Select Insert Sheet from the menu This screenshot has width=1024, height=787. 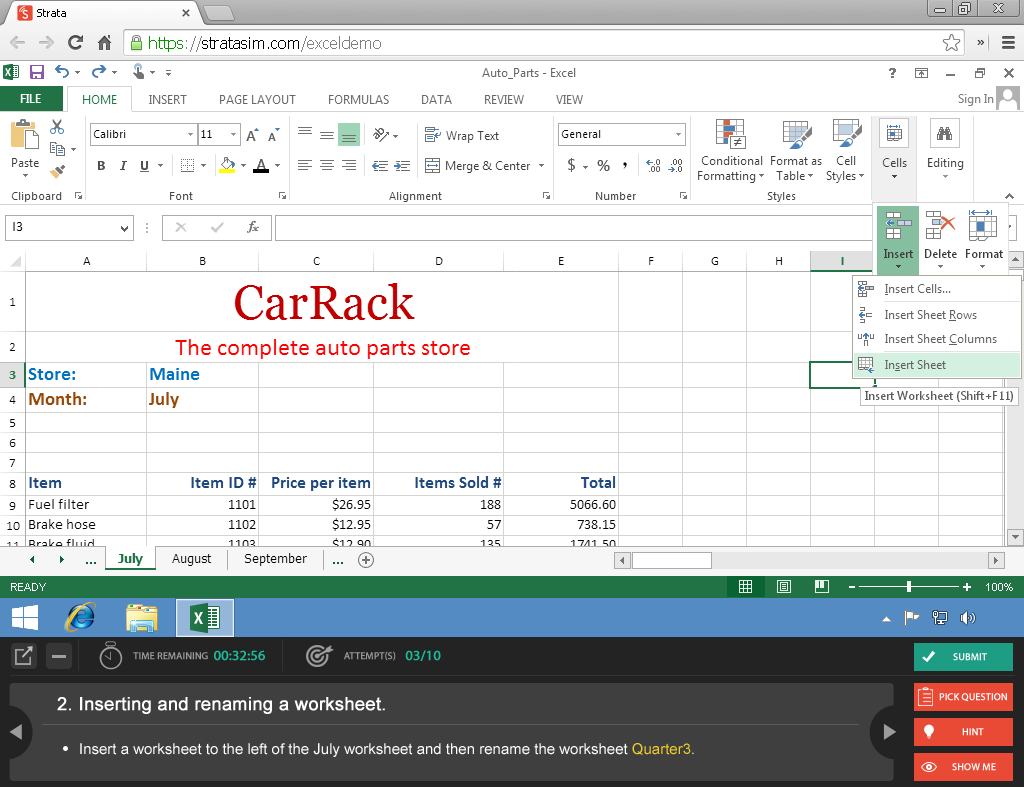pyautogui.click(x=936, y=365)
